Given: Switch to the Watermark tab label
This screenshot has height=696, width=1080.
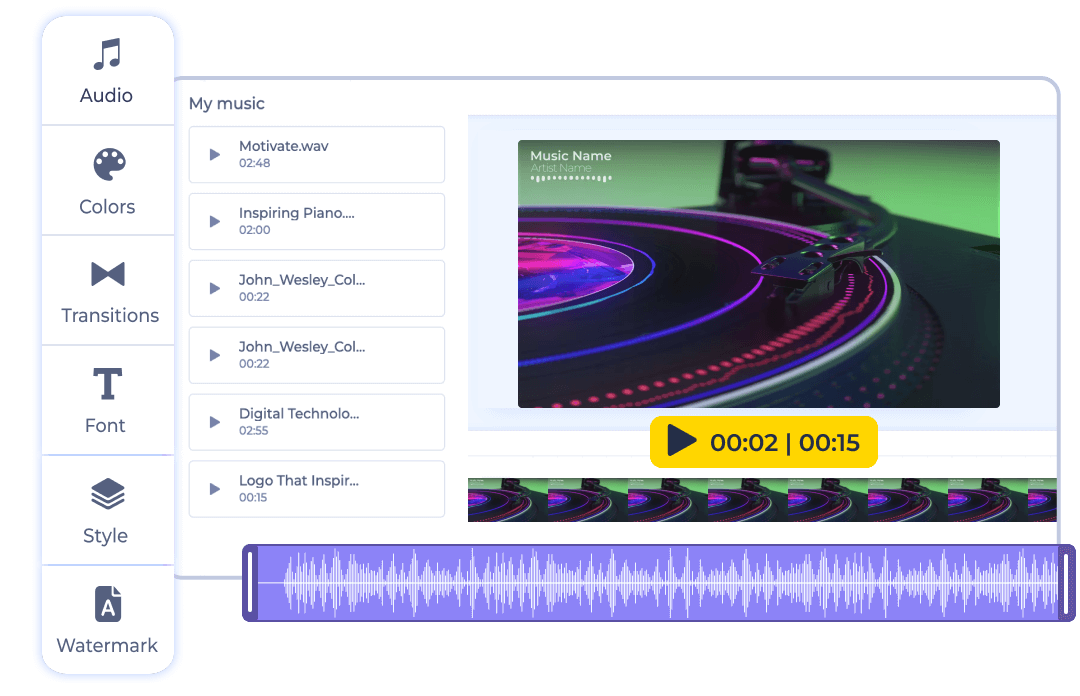Looking at the screenshot, I should pyautogui.click(x=107, y=646).
